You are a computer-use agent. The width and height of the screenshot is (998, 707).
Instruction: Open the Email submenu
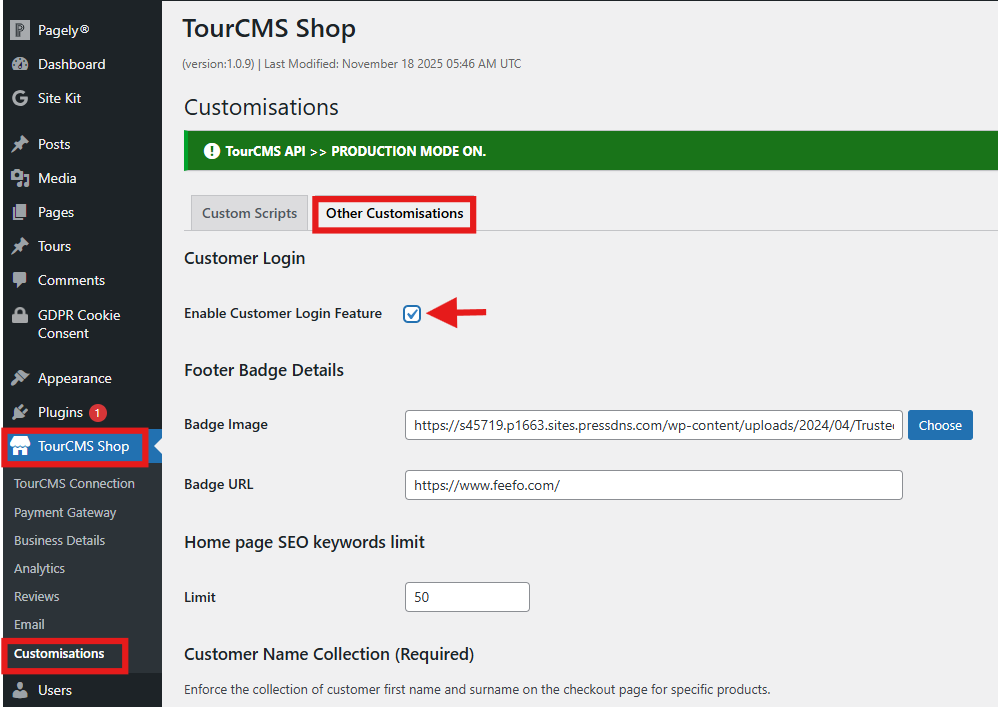click(x=29, y=624)
